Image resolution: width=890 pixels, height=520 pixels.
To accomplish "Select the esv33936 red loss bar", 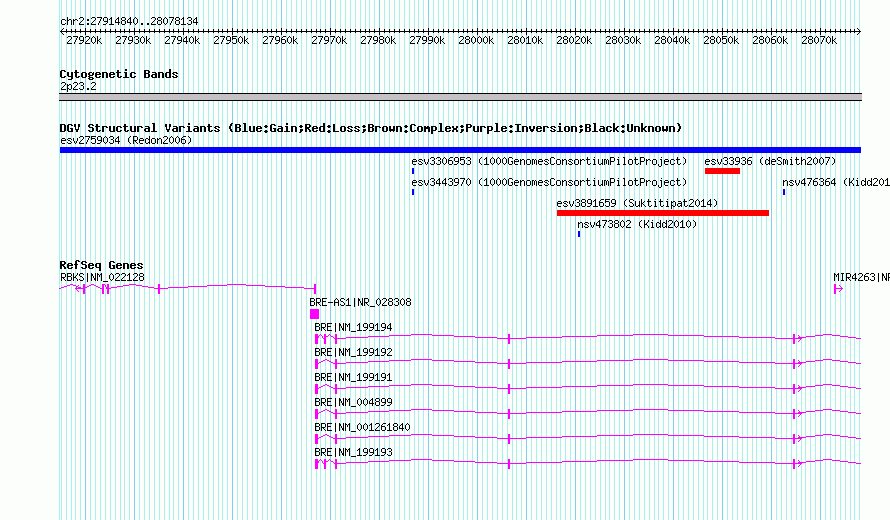I will point(722,171).
